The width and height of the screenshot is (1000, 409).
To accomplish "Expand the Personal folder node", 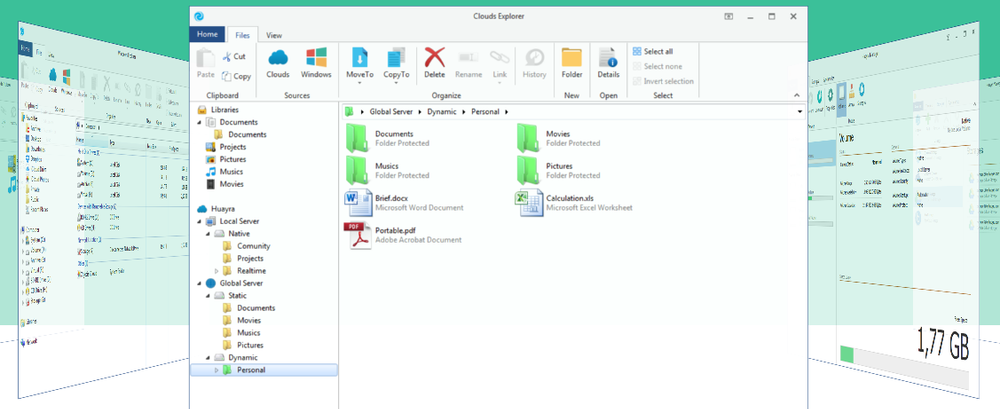I will point(216,370).
